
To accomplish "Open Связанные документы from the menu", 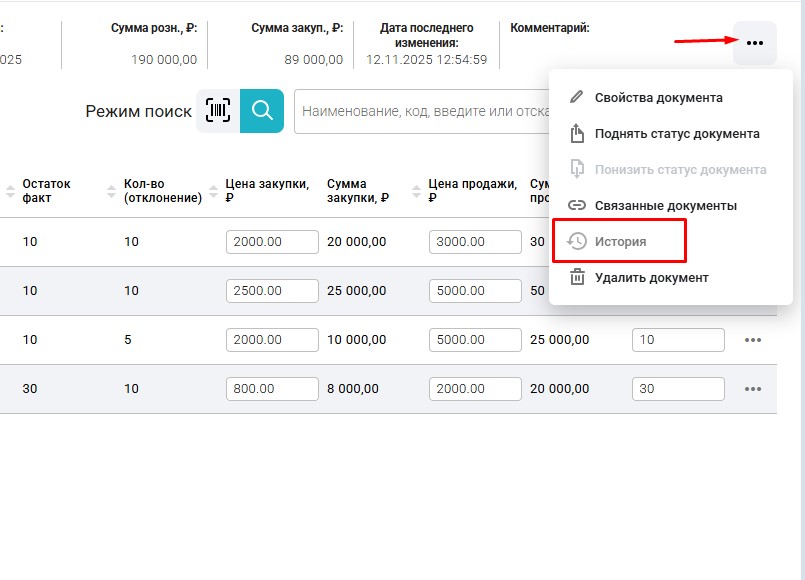I will pos(665,205).
